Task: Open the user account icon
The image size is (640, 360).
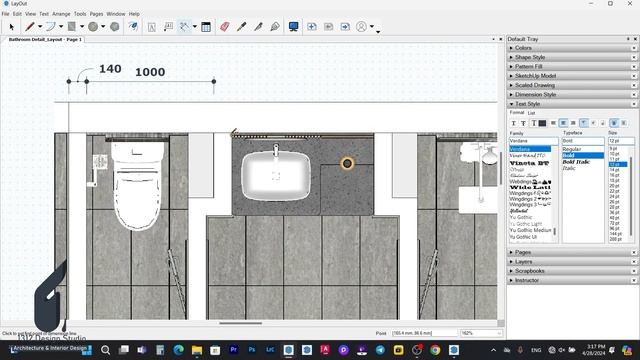Action: [361, 27]
